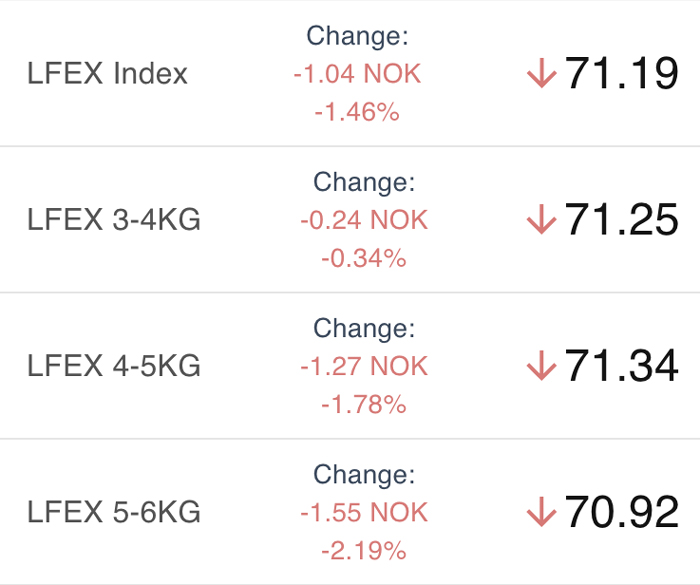Click the -2.19% percentage change
The width and height of the screenshot is (700, 585).
coord(364,551)
